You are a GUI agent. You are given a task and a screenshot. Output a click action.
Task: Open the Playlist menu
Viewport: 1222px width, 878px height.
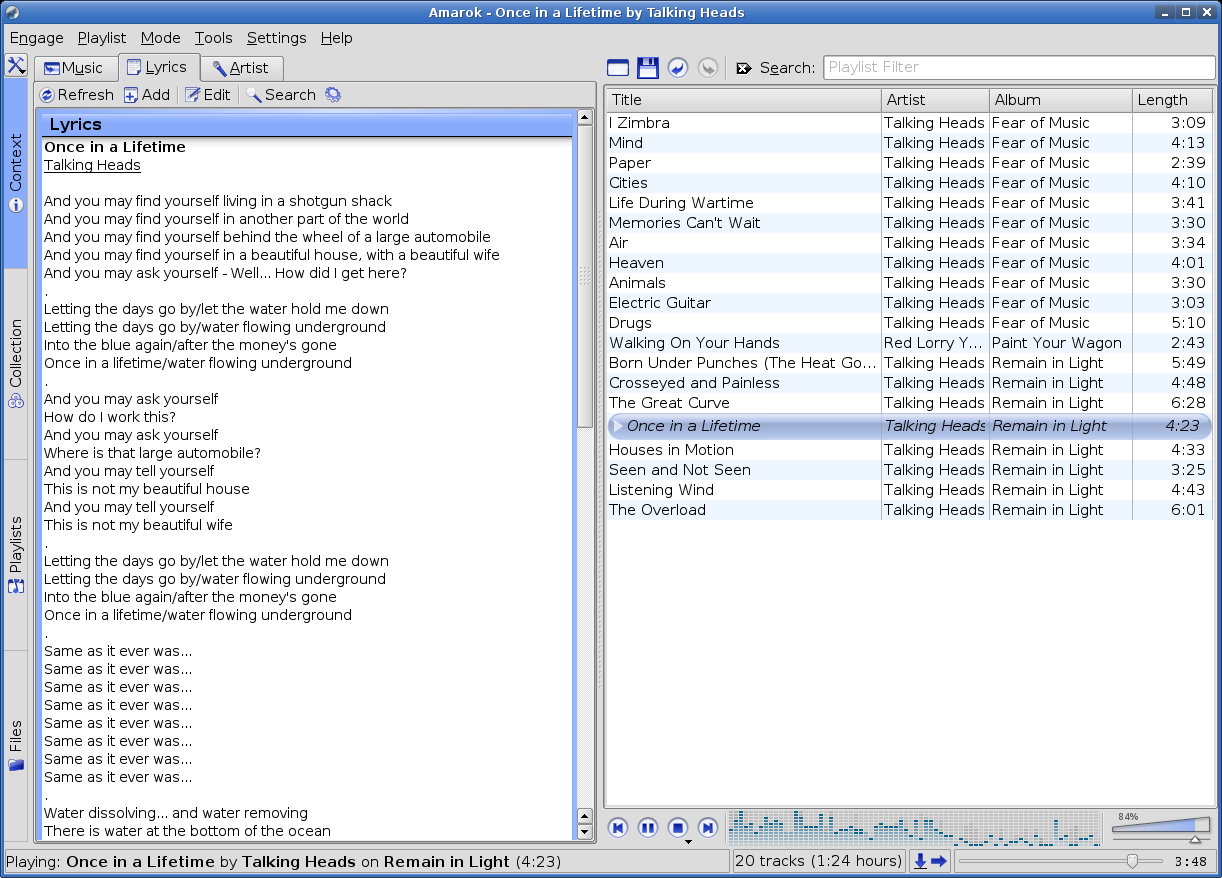click(x=102, y=38)
